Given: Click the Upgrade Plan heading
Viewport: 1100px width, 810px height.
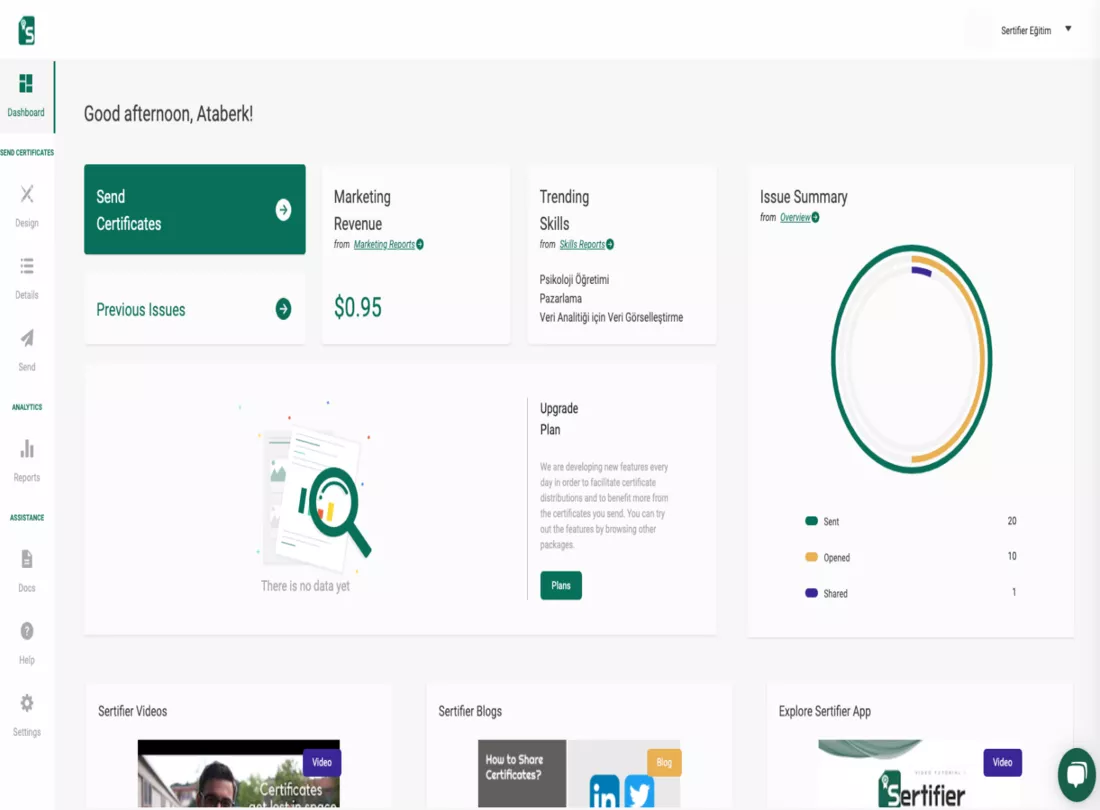Looking at the screenshot, I should tap(559, 419).
